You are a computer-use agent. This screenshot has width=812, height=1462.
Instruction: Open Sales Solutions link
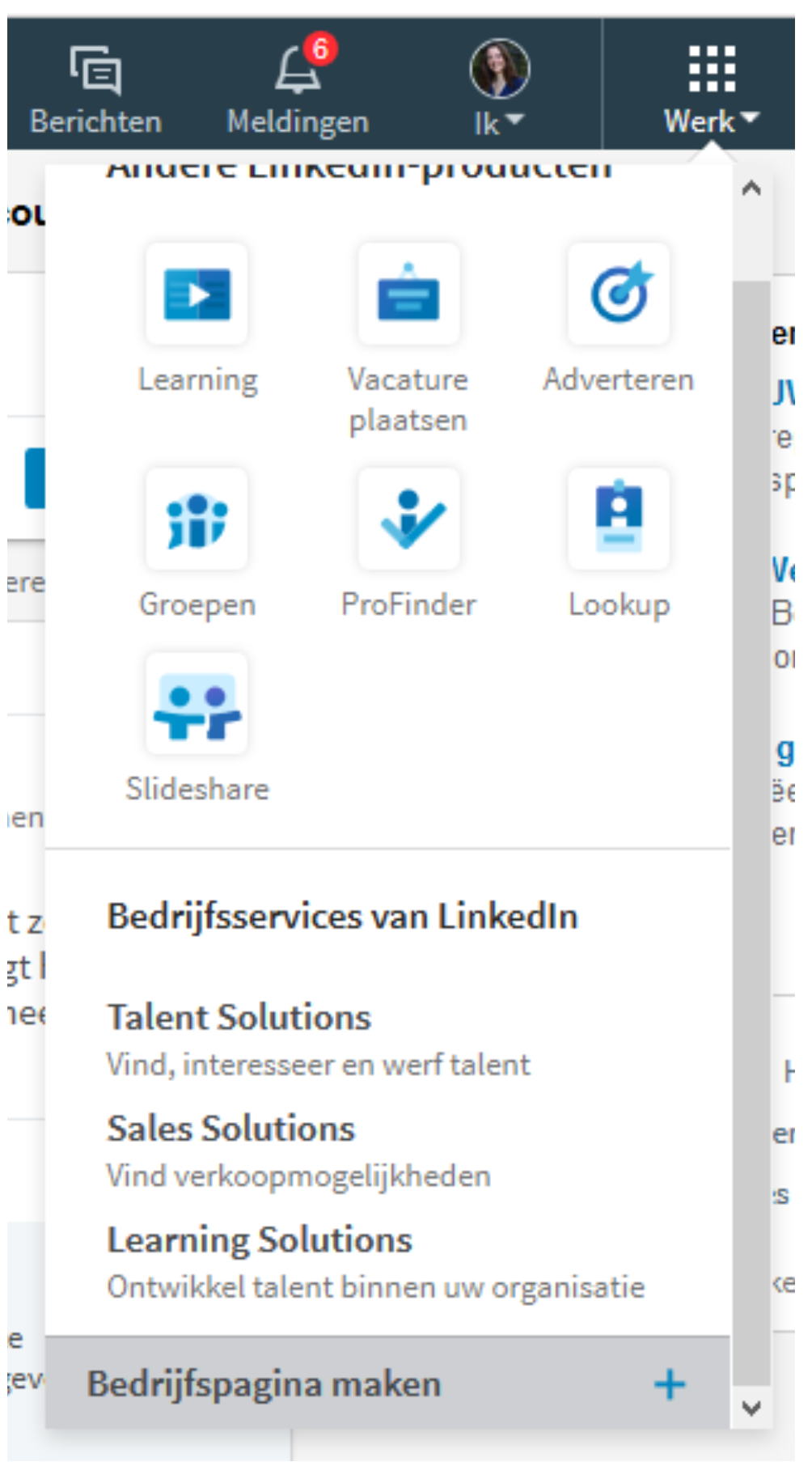tap(230, 1129)
